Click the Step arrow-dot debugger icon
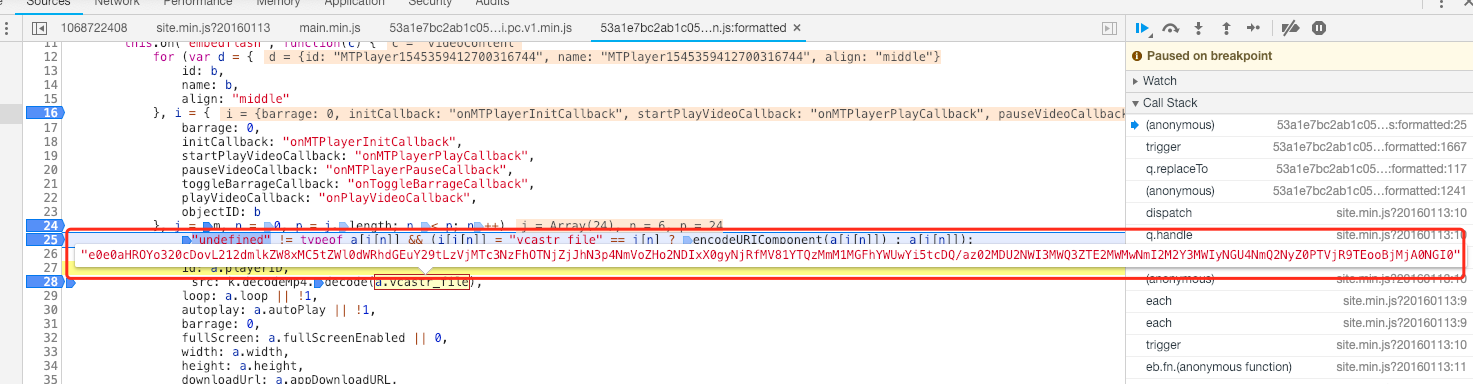The height and width of the screenshot is (384, 1473). tap(1253, 29)
